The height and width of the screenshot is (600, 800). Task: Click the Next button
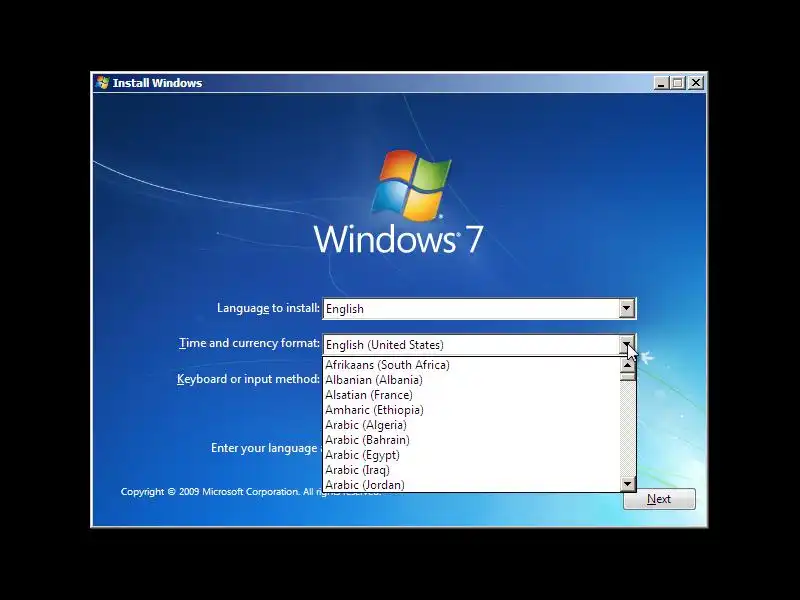pyautogui.click(x=659, y=499)
